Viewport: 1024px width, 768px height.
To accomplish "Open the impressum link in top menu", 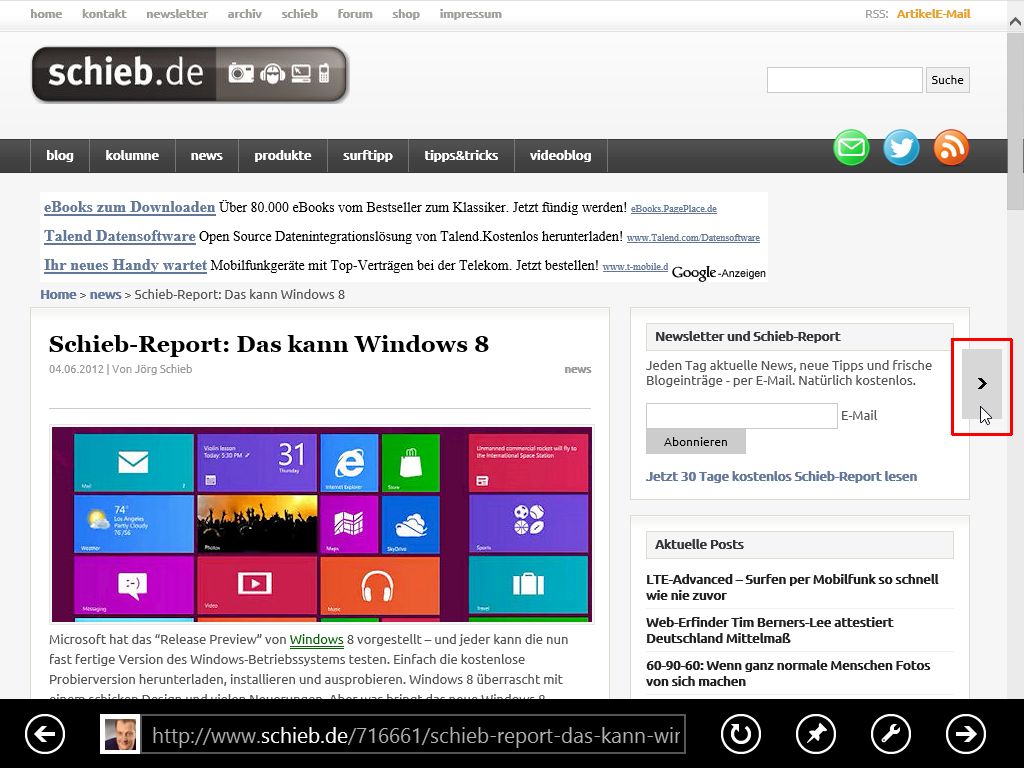I will 471,14.
